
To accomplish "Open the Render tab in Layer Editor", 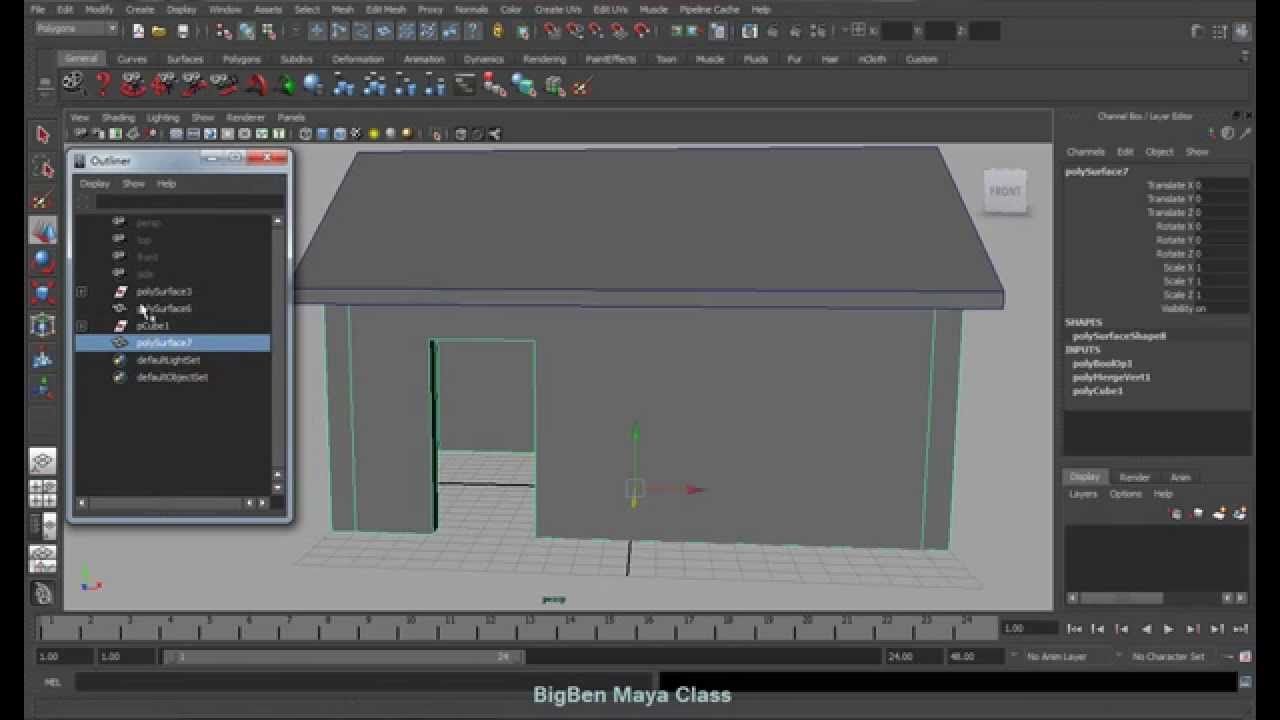I will [x=1134, y=477].
